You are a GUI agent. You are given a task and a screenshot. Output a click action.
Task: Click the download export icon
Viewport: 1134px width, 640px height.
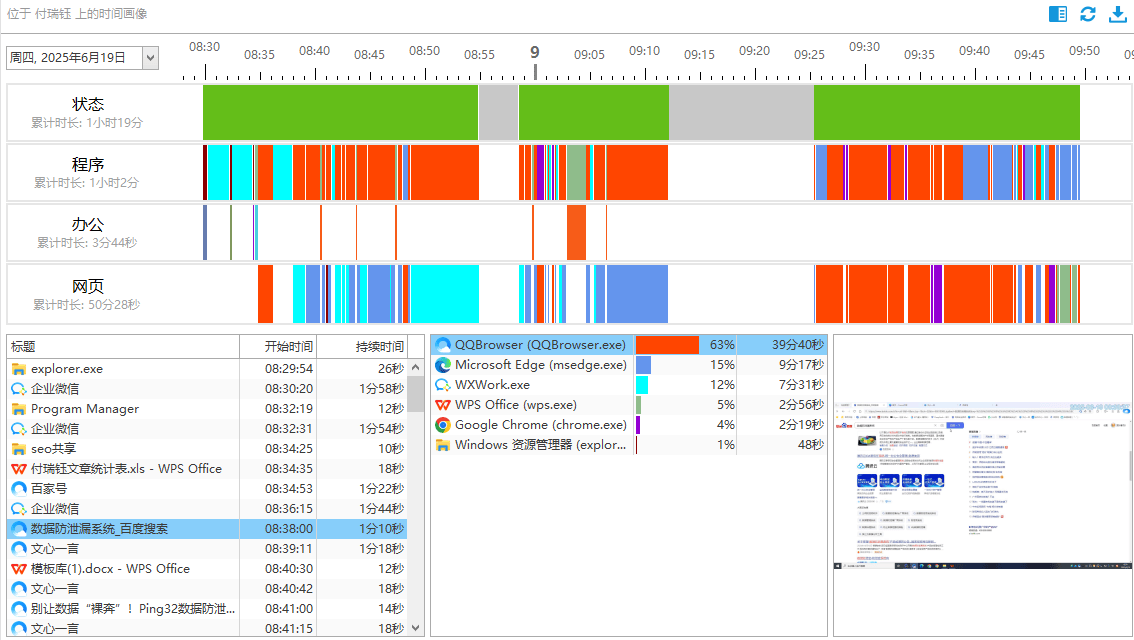[x=1118, y=14]
